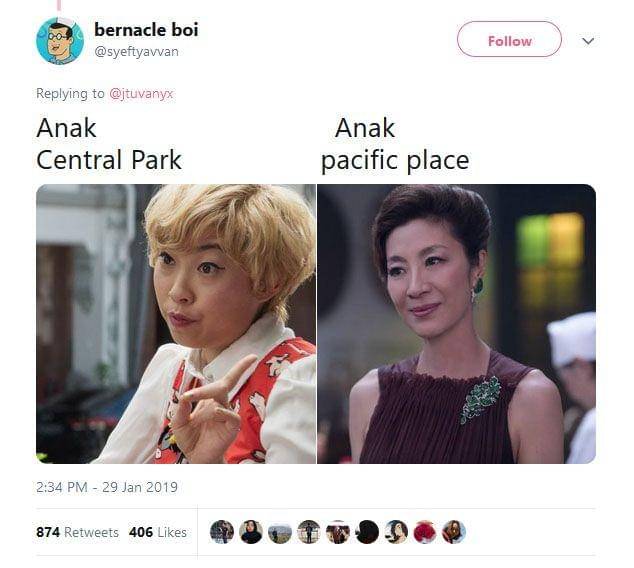Visit the @syeftyavvan handle
Screen dimensions: 634x568
(x=136, y=52)
